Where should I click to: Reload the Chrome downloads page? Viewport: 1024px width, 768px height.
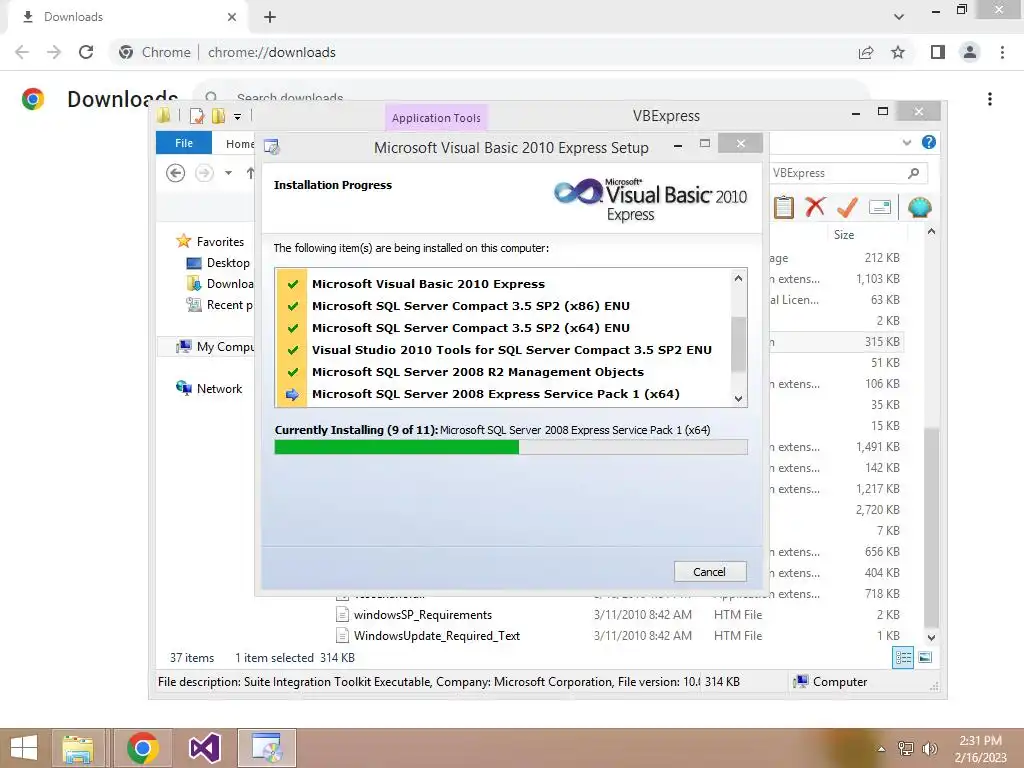pos(86,52)
